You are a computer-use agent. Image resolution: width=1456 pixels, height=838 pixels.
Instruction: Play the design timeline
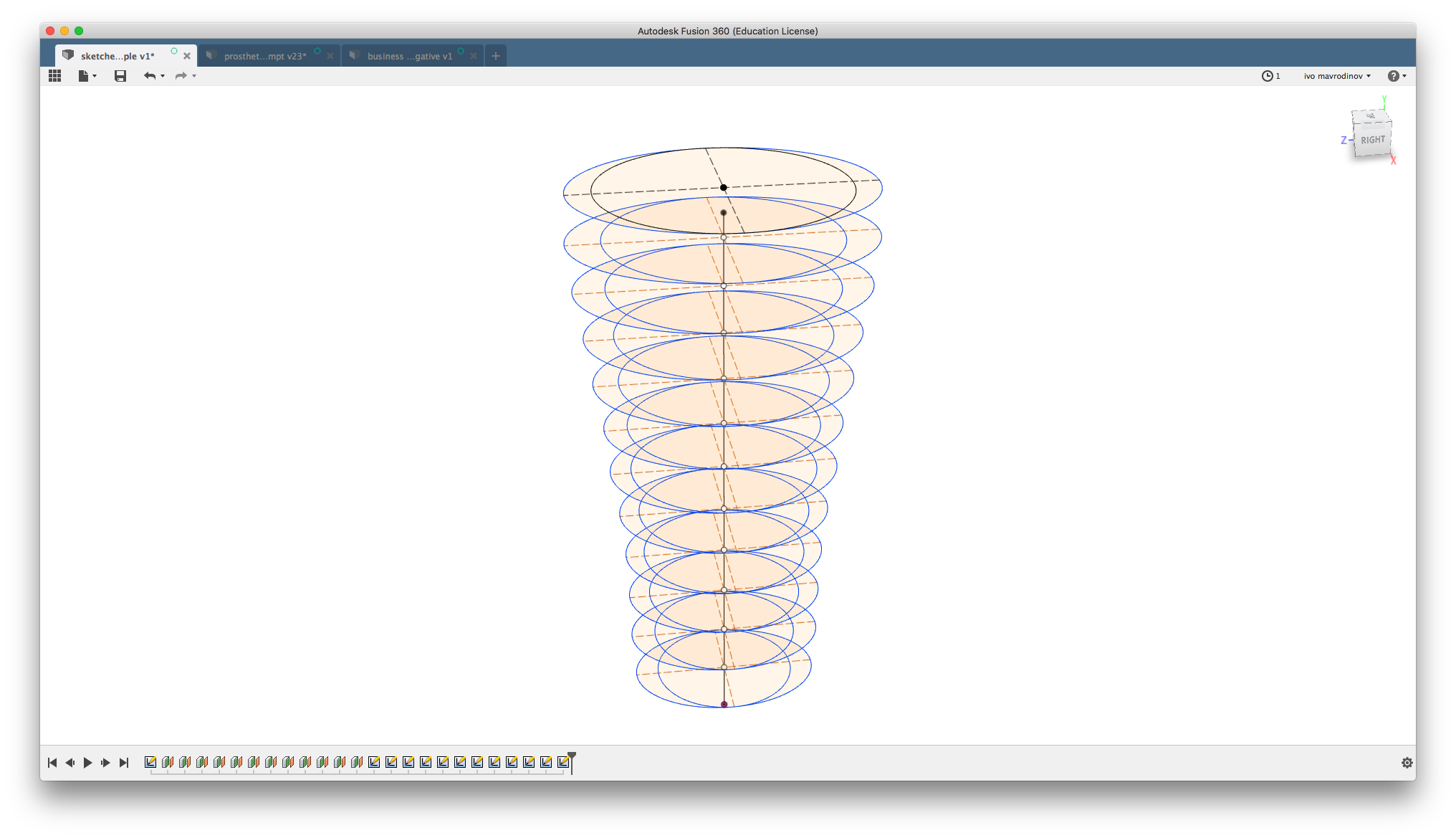pos(87,763)
